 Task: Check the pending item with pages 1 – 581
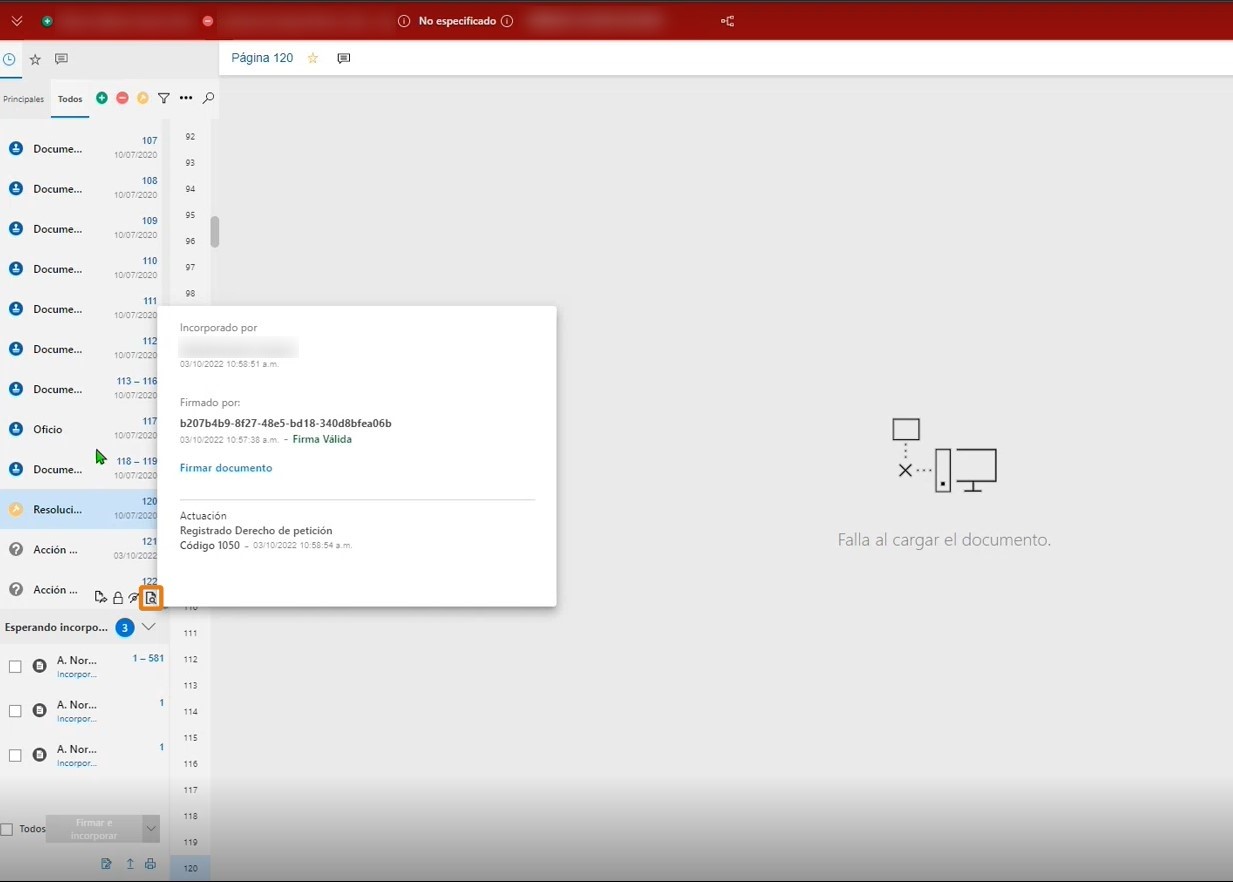click(15, 667)
